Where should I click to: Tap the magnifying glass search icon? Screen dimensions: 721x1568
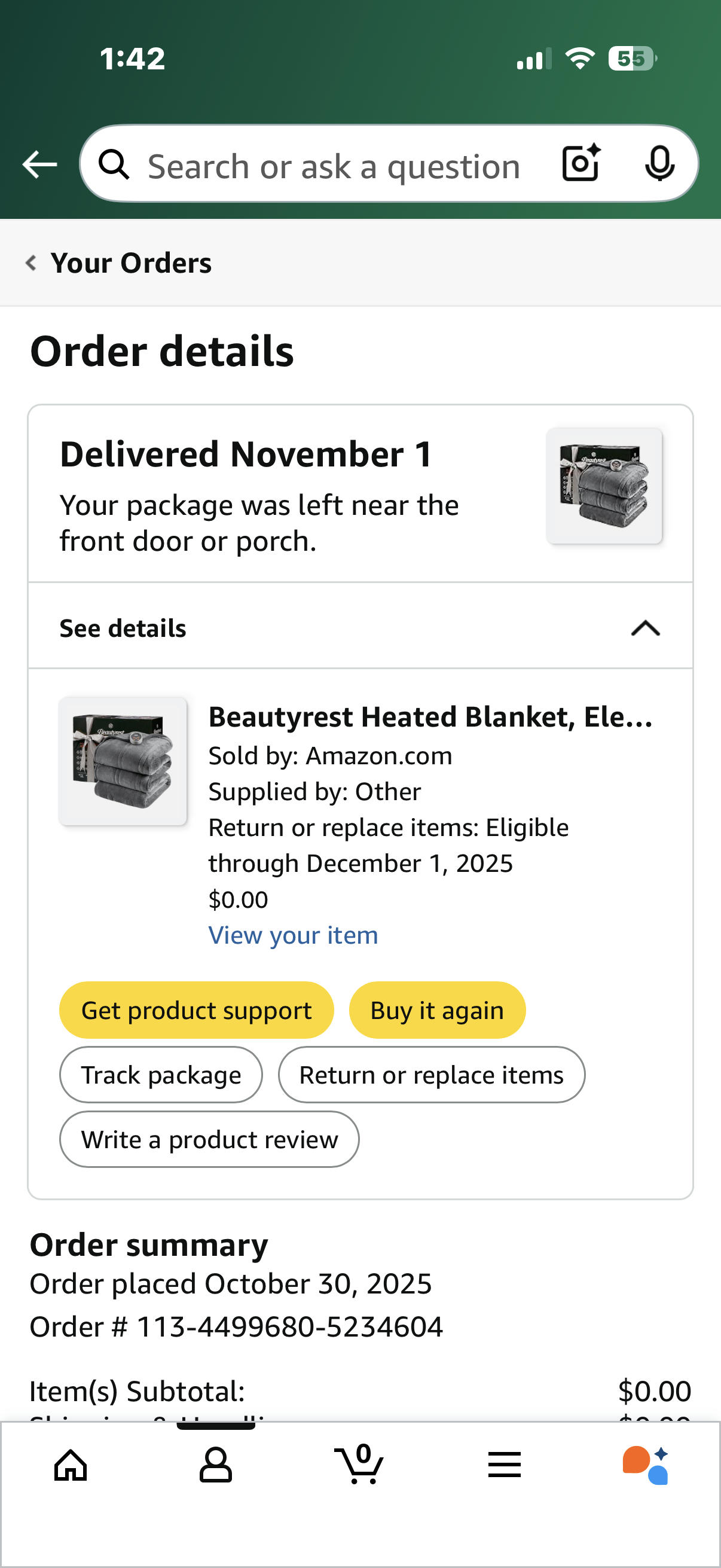pyautogui.click(x=114, y=164)
